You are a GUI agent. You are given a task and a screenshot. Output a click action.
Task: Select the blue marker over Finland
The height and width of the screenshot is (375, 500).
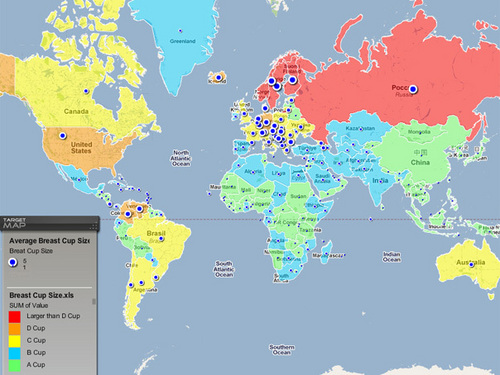(x=292, y=80)
